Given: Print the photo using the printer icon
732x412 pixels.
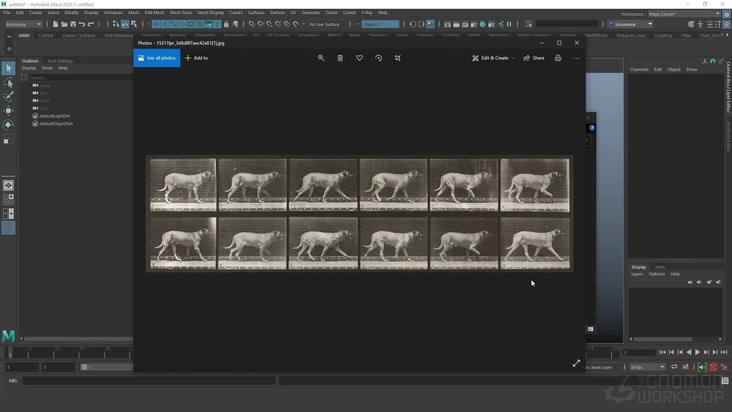Looking at the screenshot, I should (558, 58).
